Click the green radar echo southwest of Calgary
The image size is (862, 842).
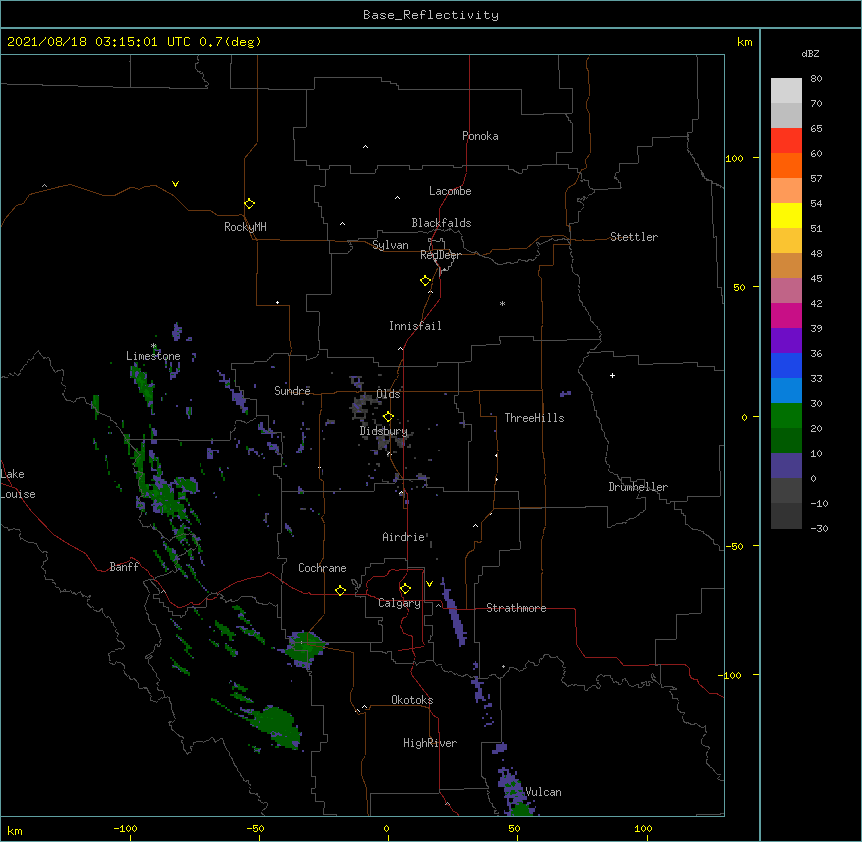(x=304, y=648)
